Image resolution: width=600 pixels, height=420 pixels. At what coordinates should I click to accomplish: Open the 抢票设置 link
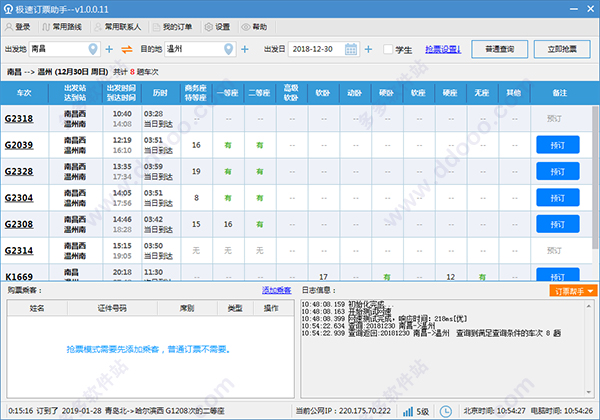[443, 49]
